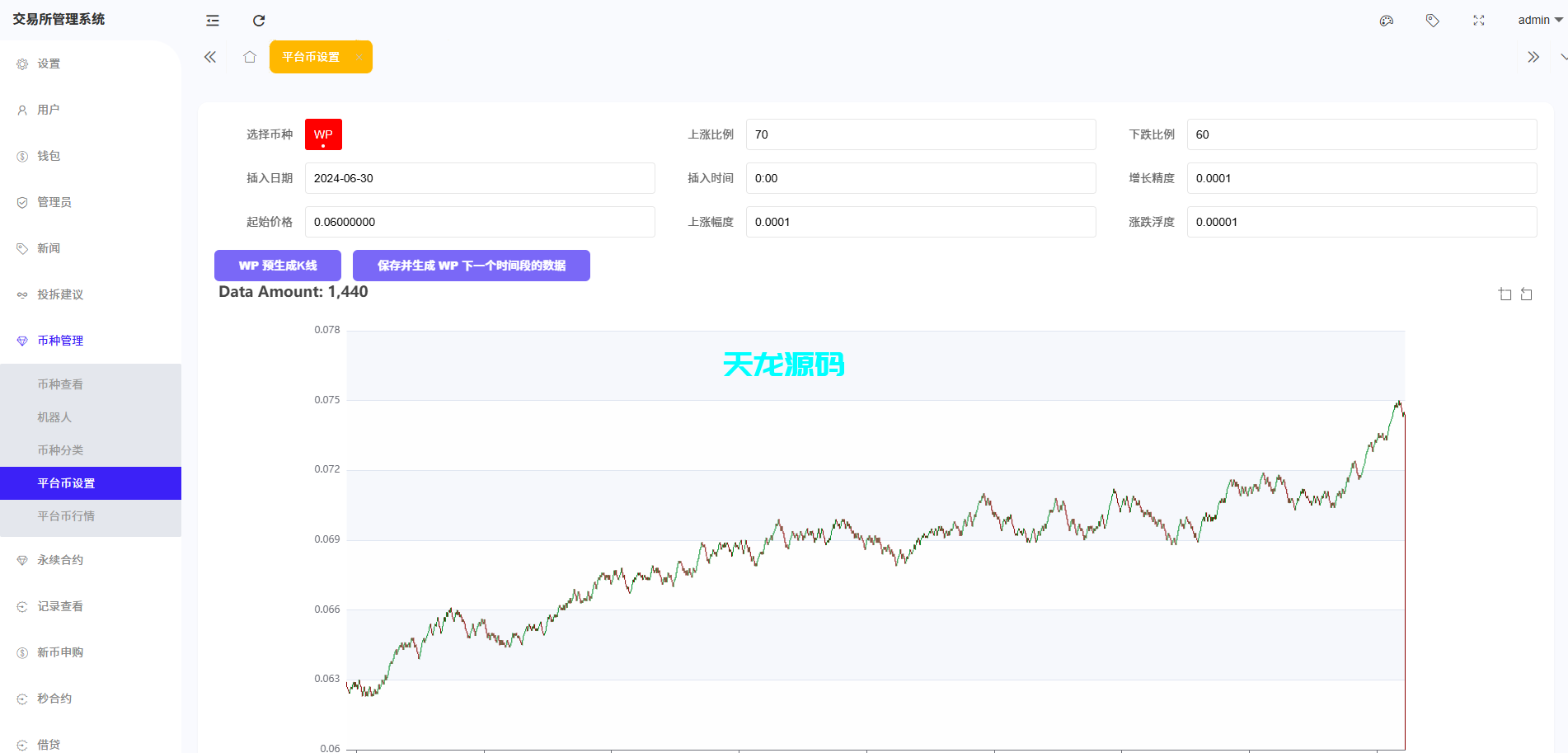Expand the 永续合约 menu

91,560
